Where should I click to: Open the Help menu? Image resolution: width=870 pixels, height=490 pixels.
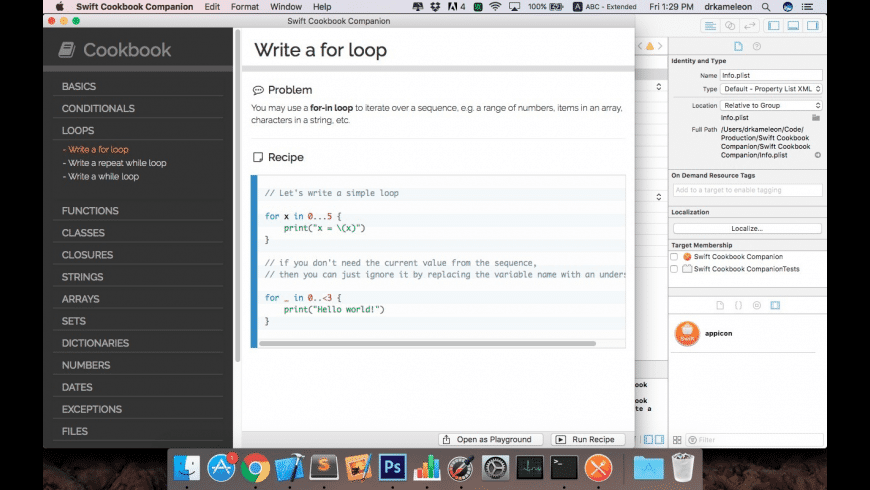coord(322,7)
